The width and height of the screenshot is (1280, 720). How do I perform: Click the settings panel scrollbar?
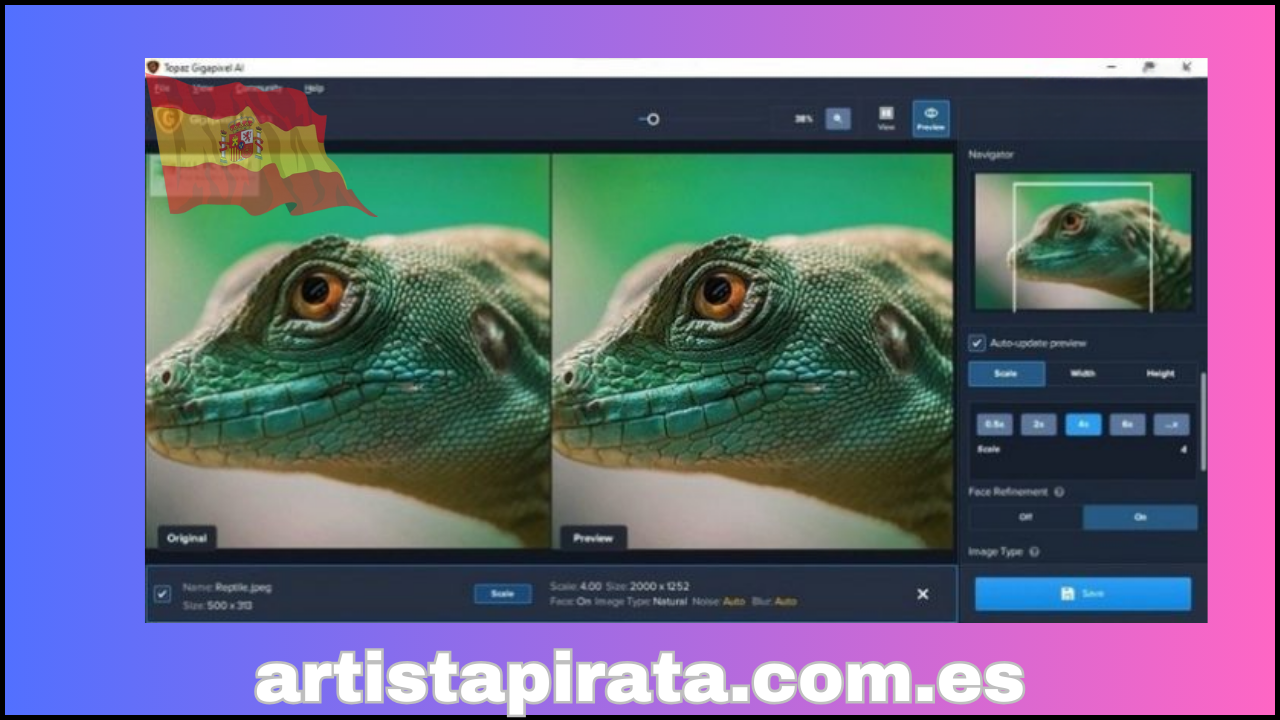point(1203,422)
